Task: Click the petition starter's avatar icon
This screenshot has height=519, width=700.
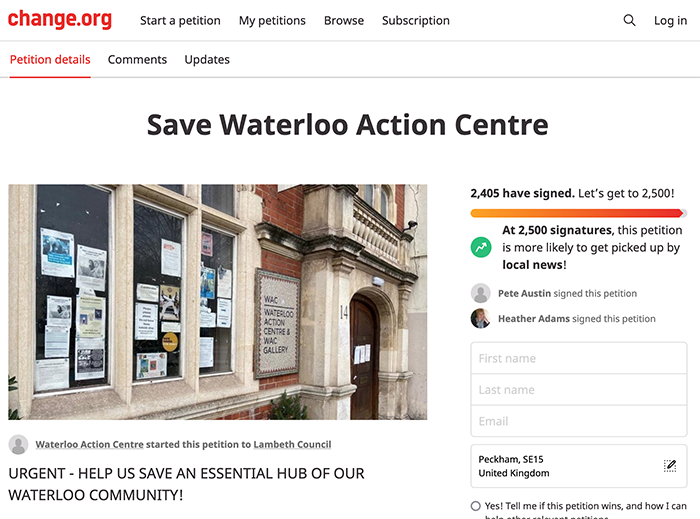Action: click(18, 444)
